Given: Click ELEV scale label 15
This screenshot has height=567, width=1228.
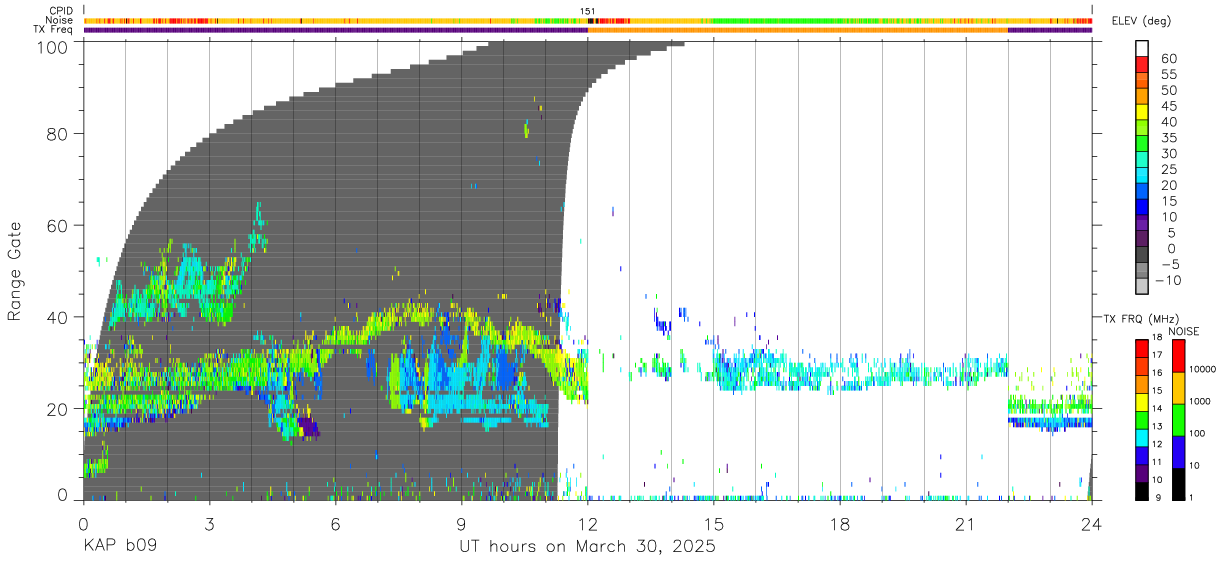Looking at the screenshot, I should (1167, 201).
